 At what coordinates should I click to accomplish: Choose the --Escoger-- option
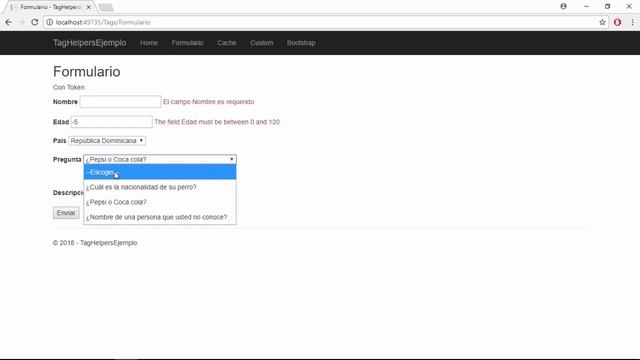click(x=160, y=172)
